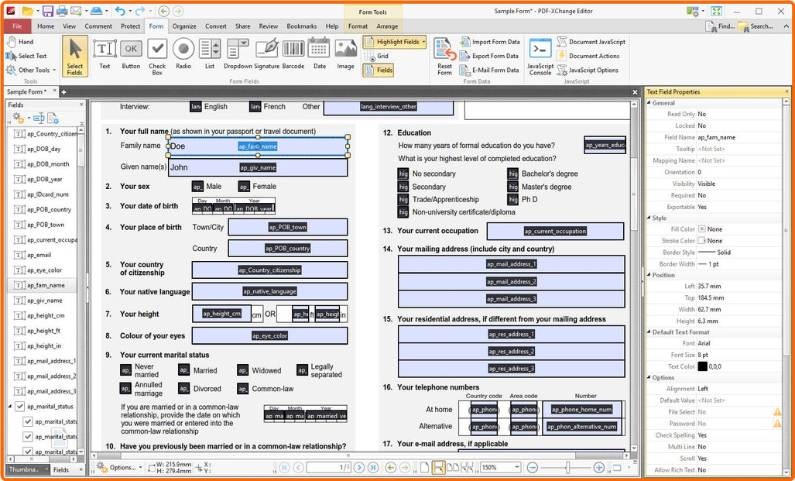Click the Search button

[x=756, y=26]
